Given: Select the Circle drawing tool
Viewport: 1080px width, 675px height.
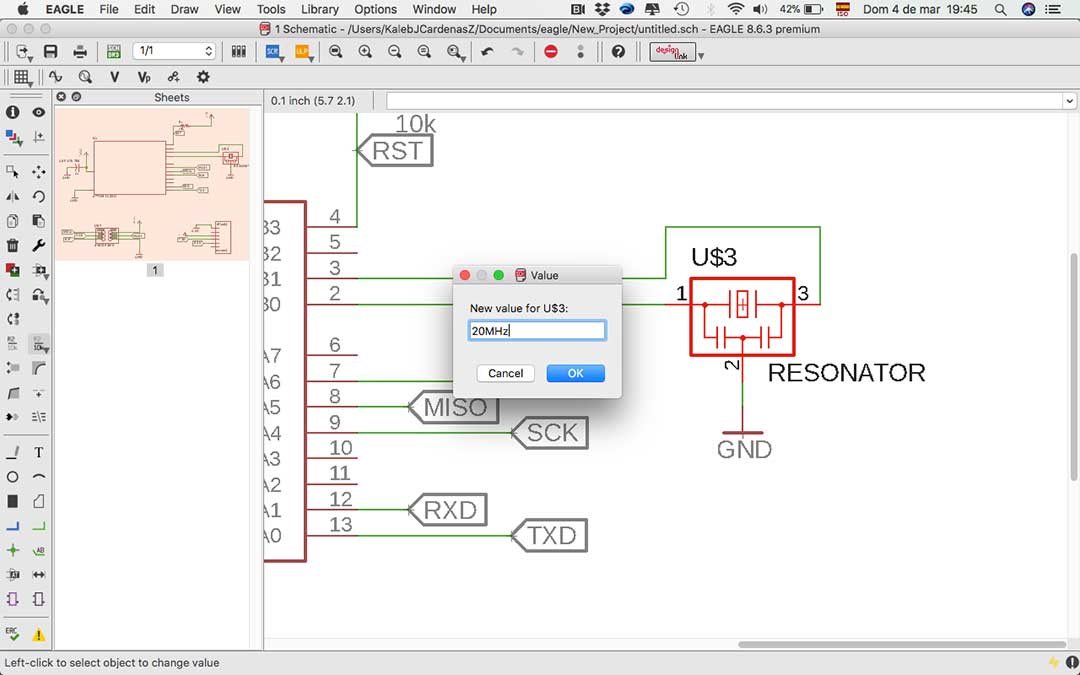Looking at the screenshot, I should click(12, 477).
